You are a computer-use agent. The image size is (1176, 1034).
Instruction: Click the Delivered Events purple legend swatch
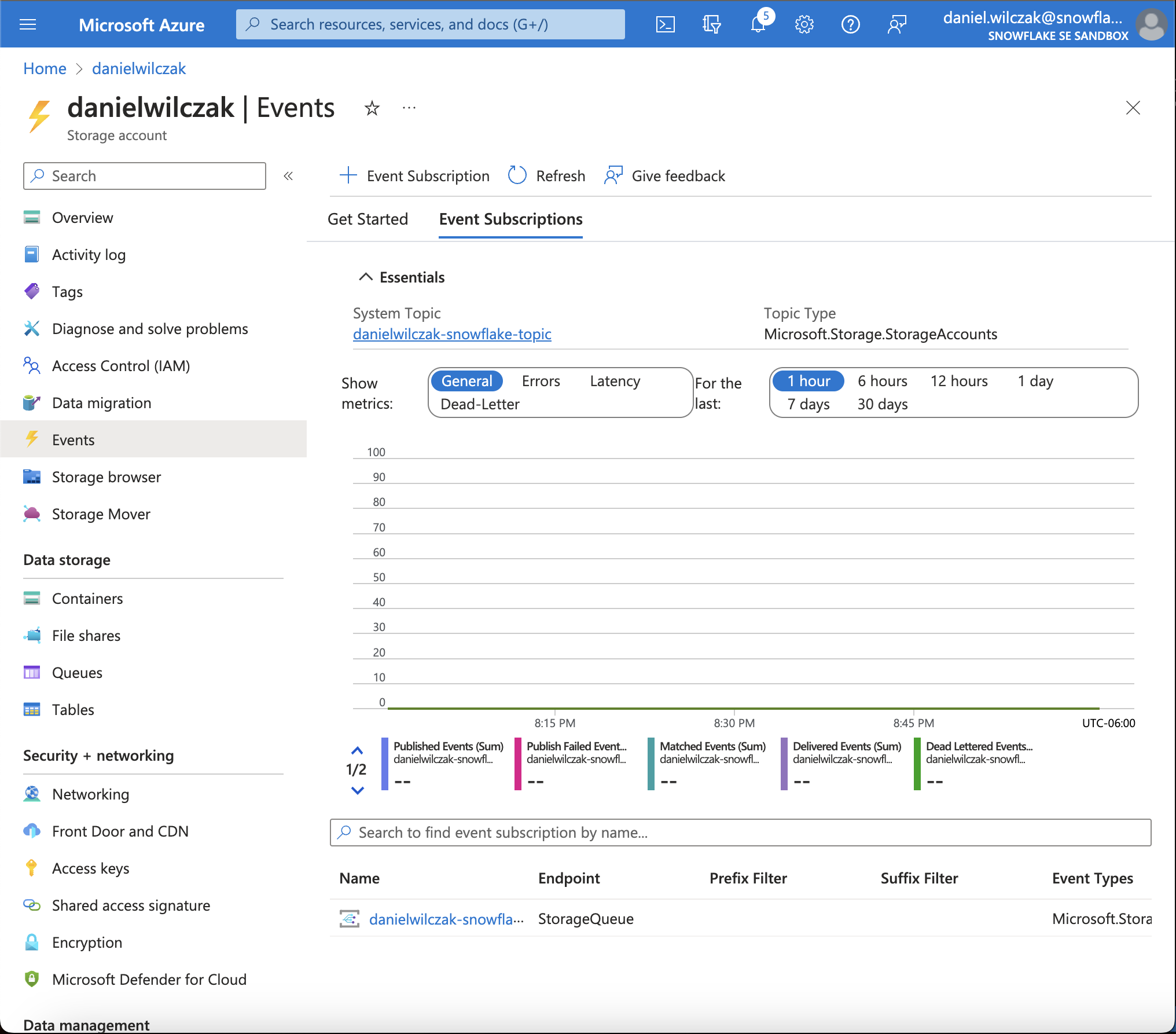pos(784,764)
